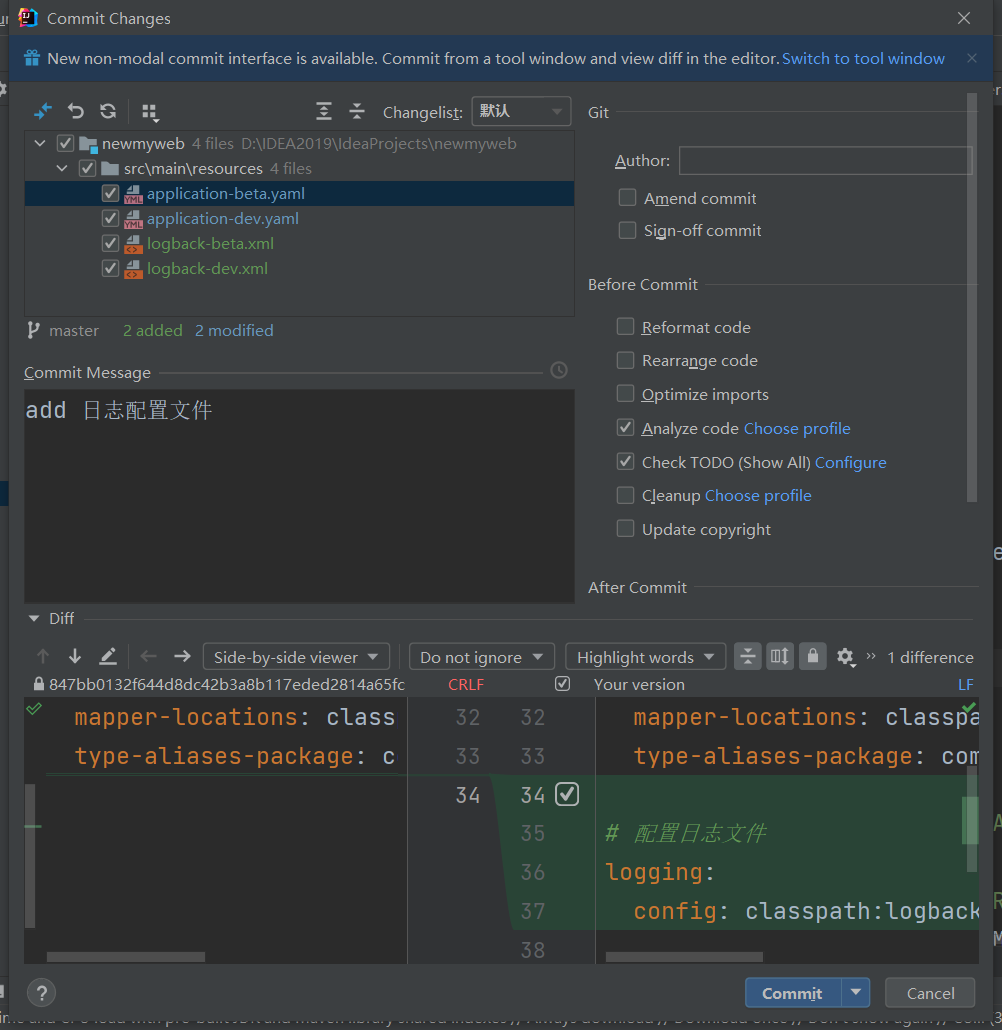Click the Show Diff icon in changes toolbar
This screenshot has width=1002, height=1030.
[43, 111]
